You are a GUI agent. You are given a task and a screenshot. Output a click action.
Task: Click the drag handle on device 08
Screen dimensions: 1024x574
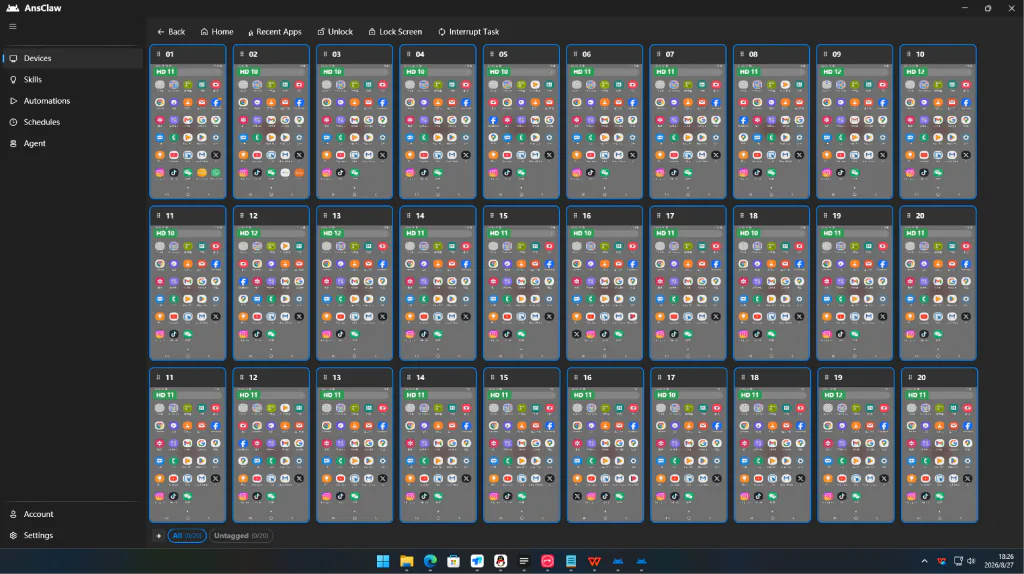tap(742, 54)
